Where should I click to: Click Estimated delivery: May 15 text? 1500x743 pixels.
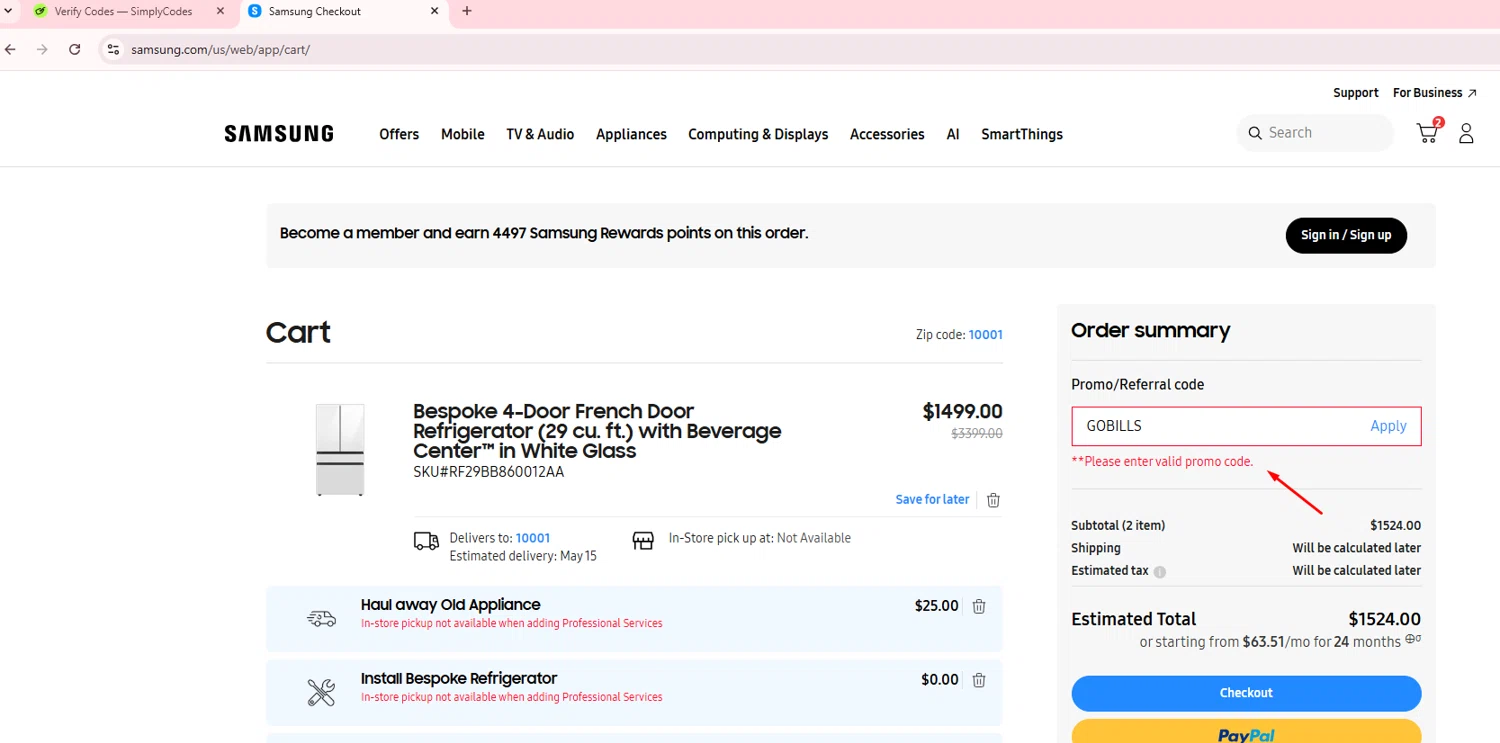point(523,556)
